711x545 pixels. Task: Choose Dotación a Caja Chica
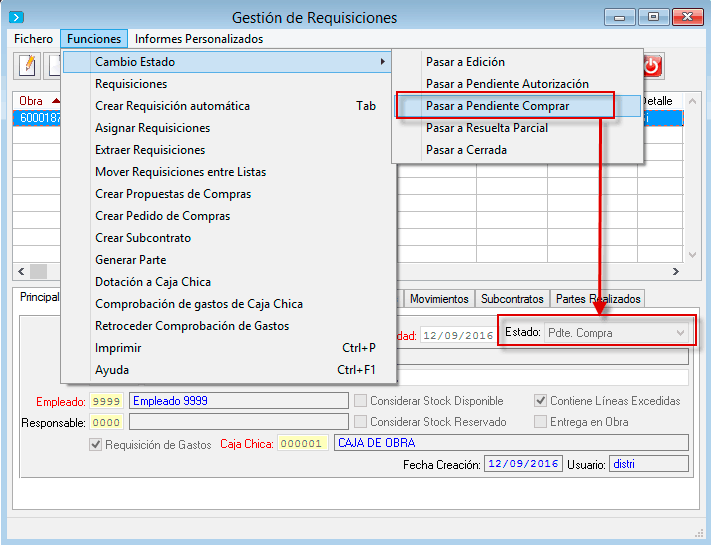(227, 282)
